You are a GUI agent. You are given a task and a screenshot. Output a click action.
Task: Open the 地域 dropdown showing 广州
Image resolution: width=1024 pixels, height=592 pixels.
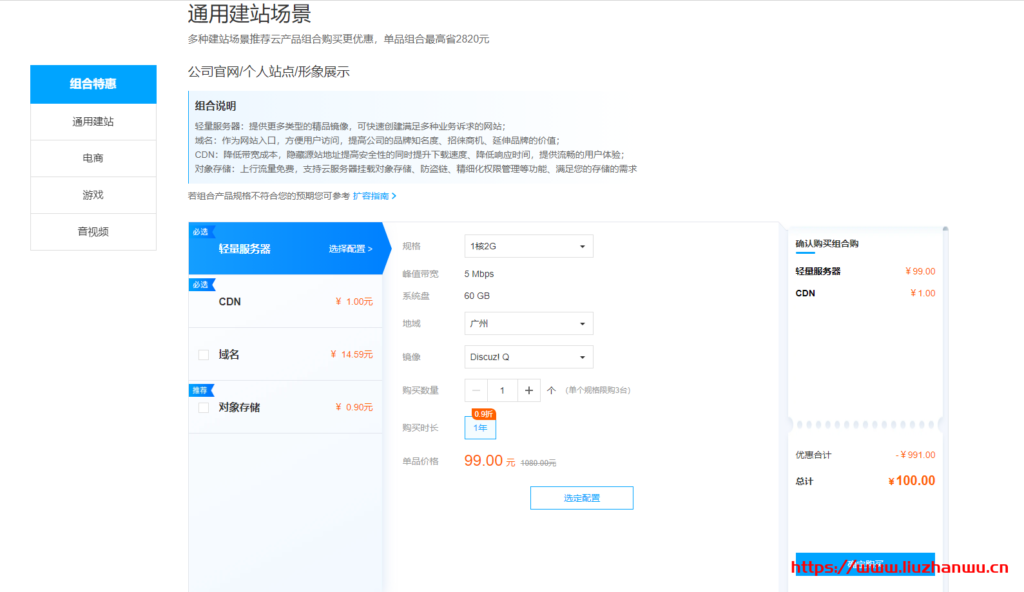[528, 323]
